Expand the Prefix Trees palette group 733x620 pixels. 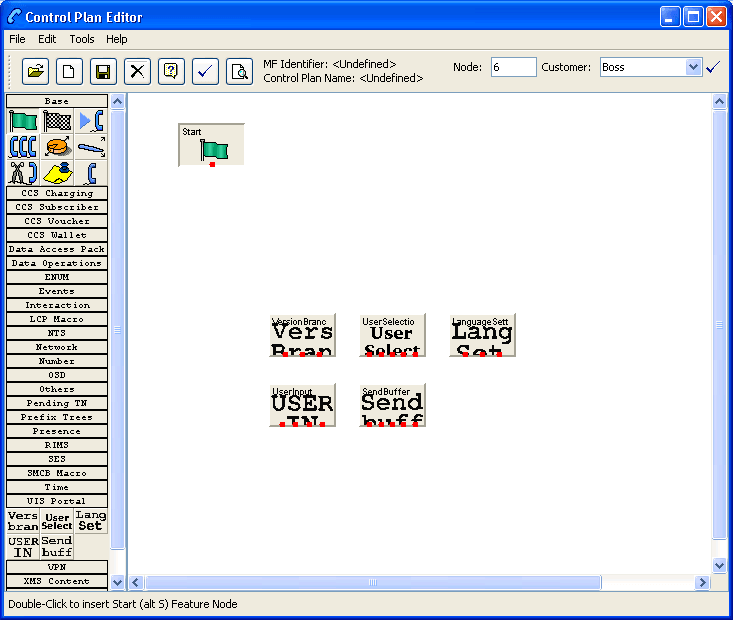pos(57,417)
